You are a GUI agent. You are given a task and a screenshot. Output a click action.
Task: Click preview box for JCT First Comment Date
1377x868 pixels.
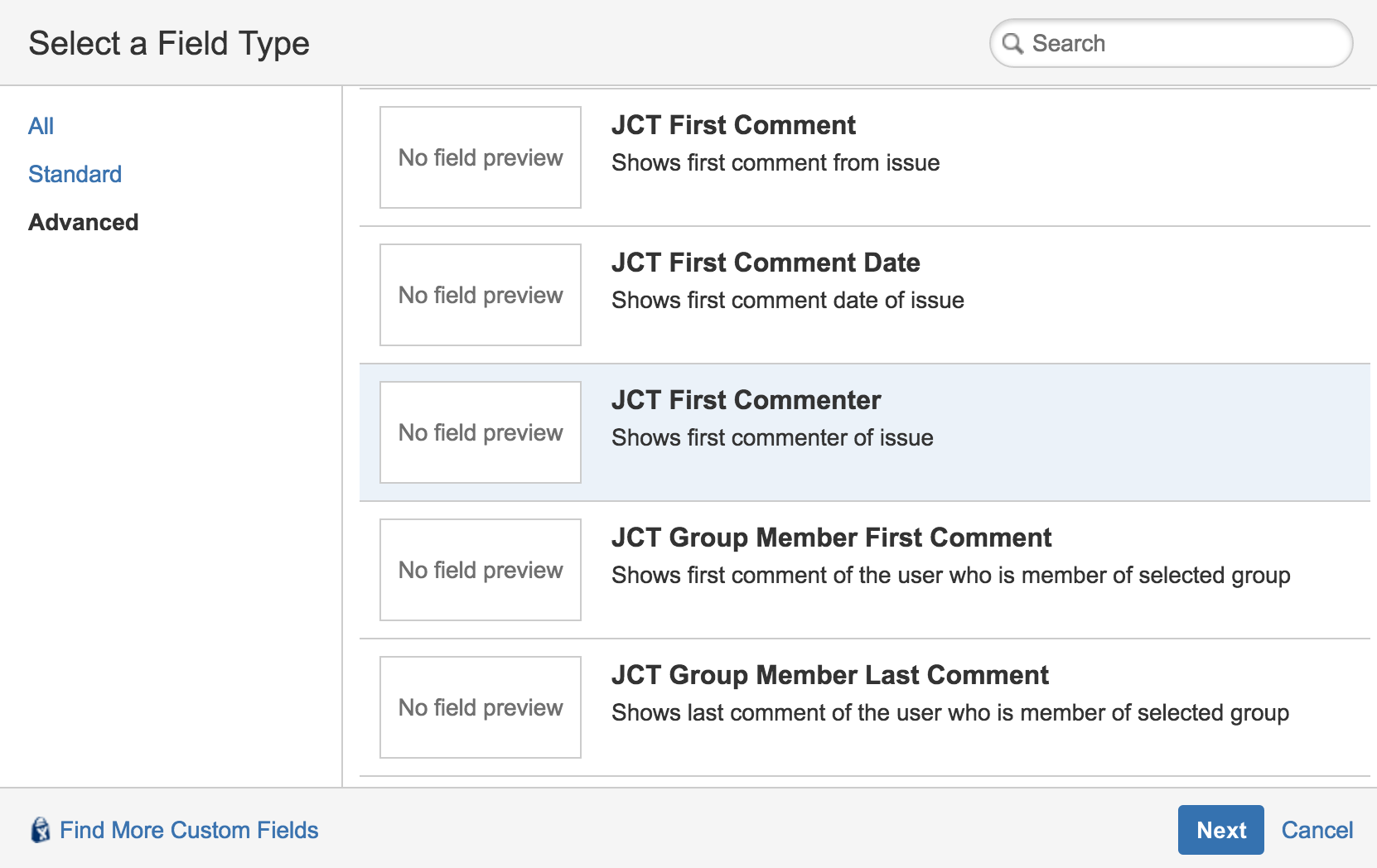481,295
